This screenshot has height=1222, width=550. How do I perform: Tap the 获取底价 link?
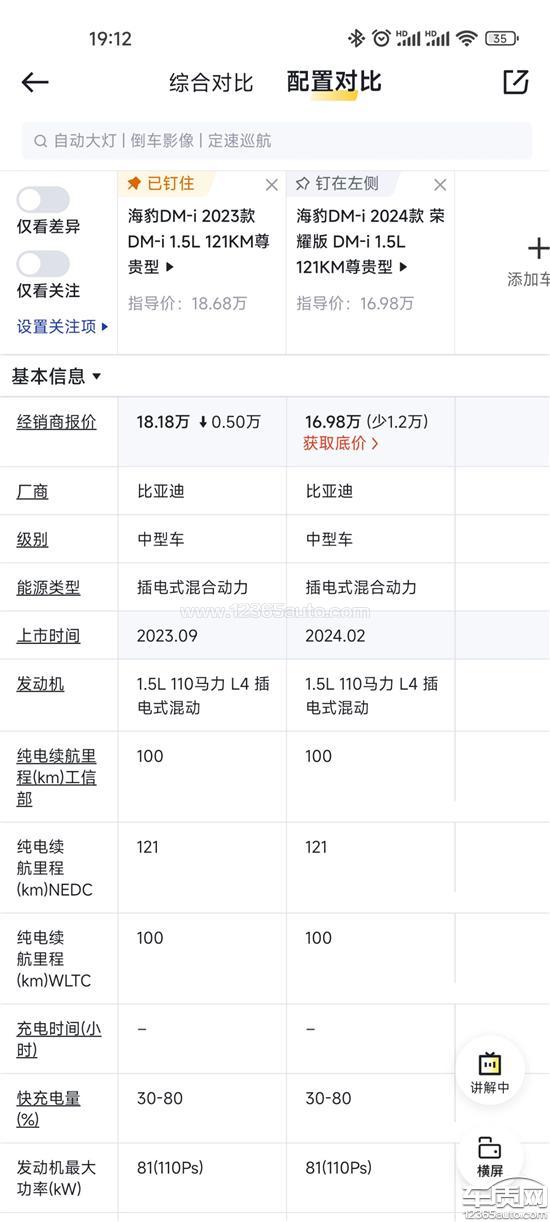pos(341,444)
